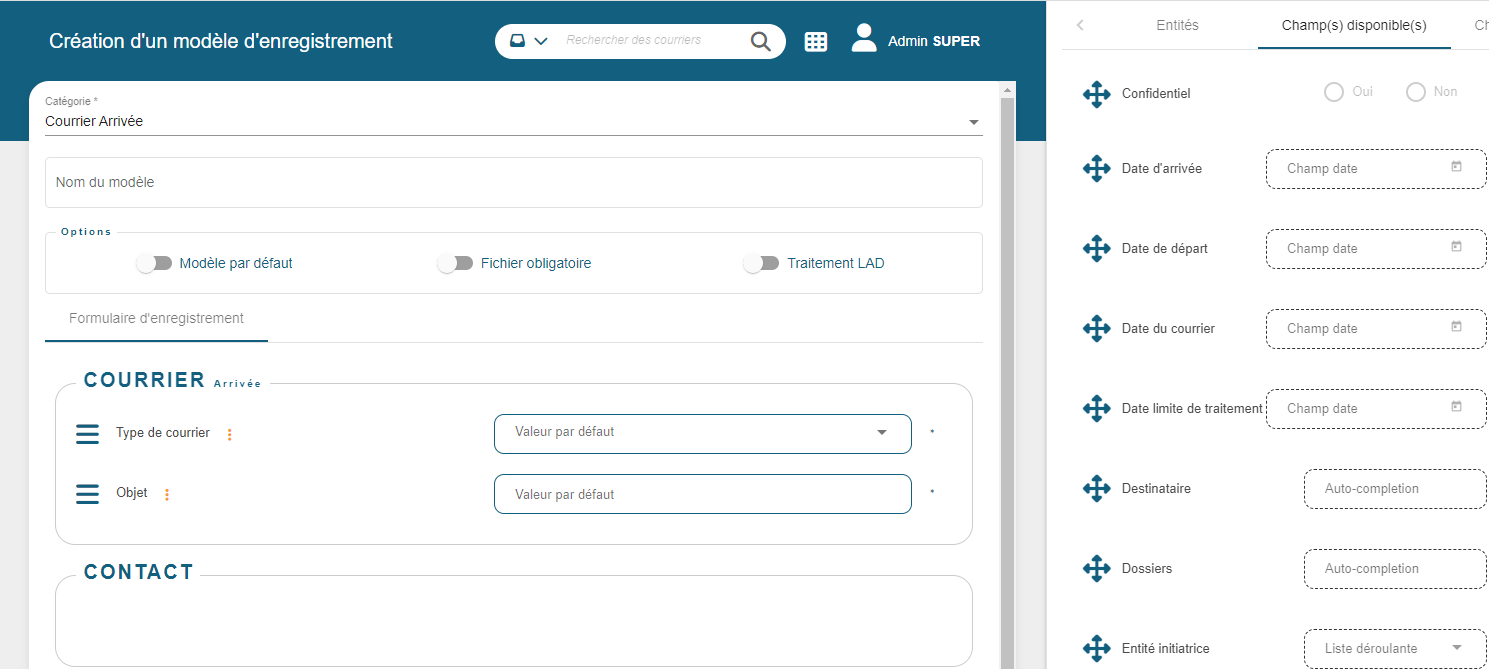Select the Formulaire d'enregistrement tab
This screenshot has width=1489, height=671.
[x=155, y=318]
